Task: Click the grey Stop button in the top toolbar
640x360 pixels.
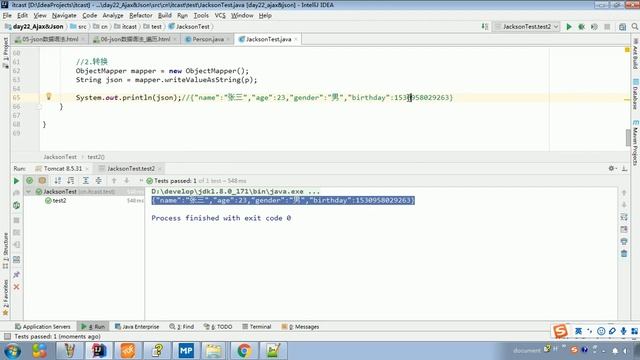Action: pos(607,27)
